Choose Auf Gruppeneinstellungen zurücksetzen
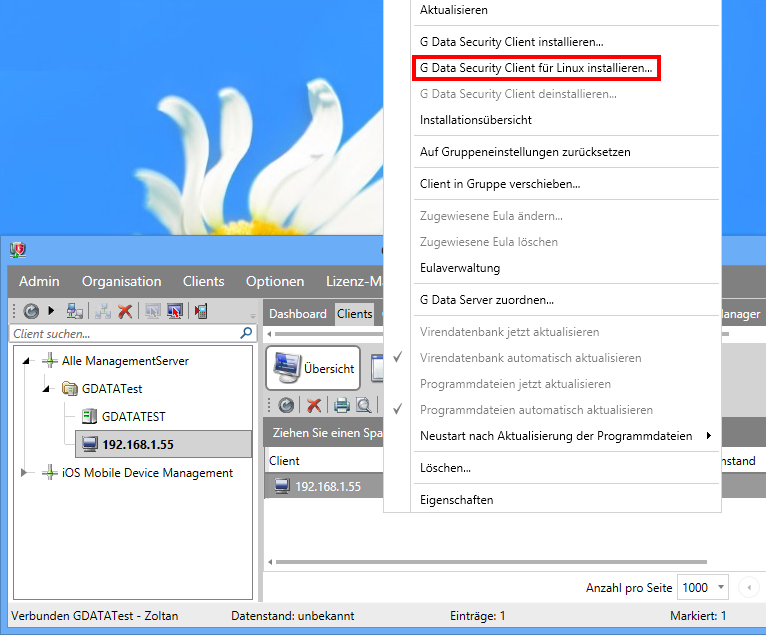766x635 pixels. pos(525,152)
